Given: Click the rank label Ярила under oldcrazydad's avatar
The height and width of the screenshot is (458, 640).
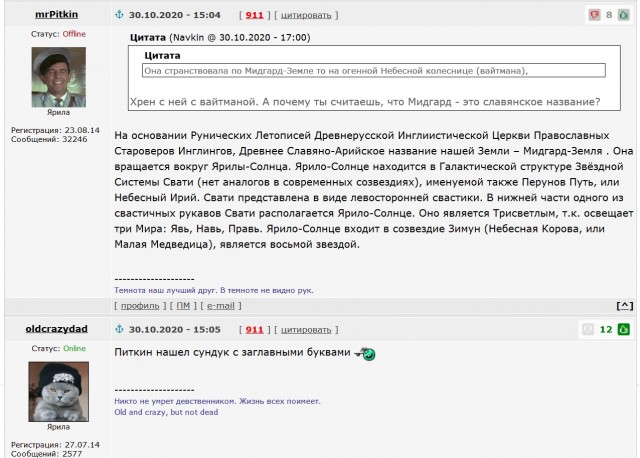Looking at the screenshot, I should 58,427.
